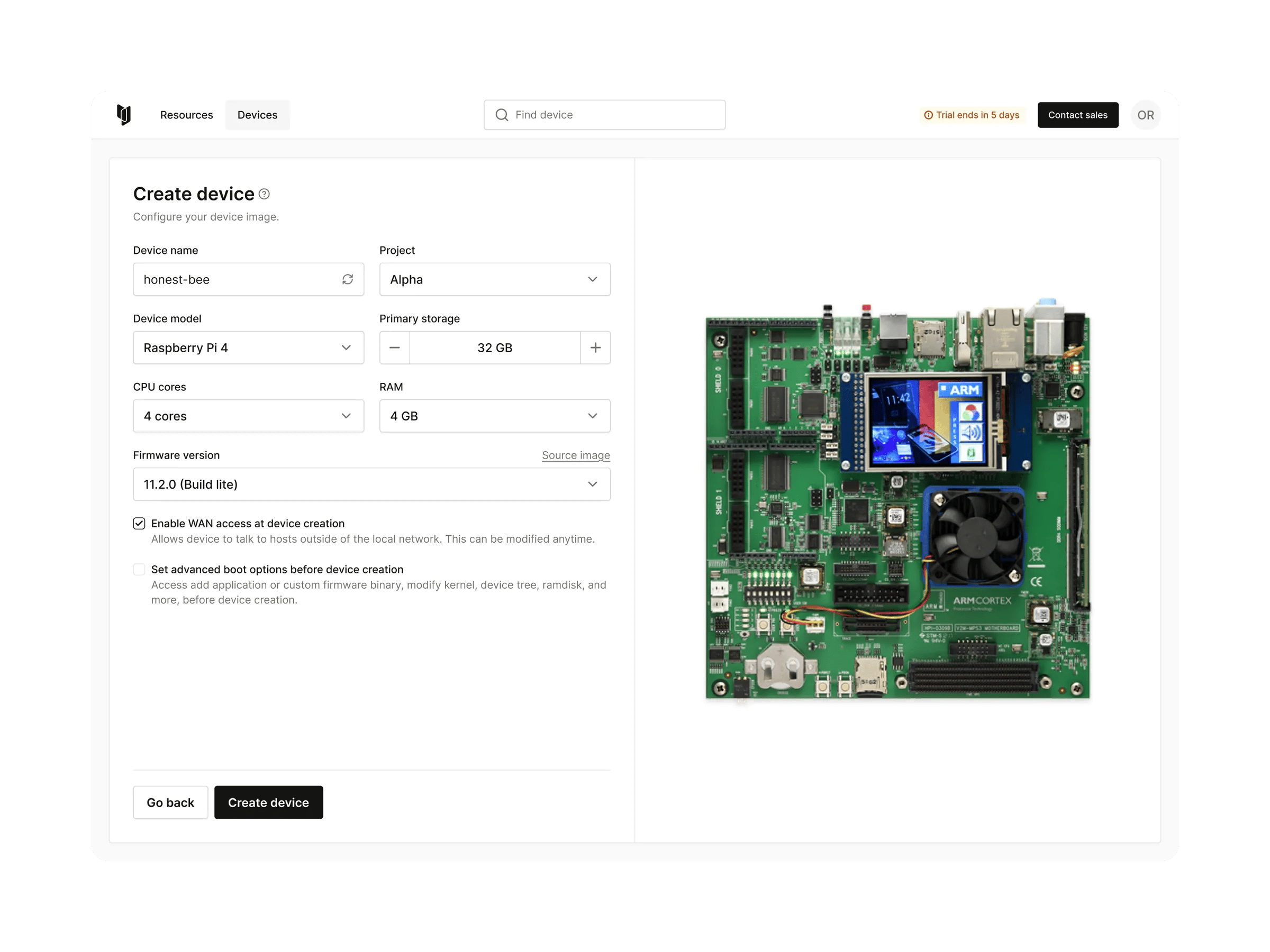Click the Device name field honest-bee
The width and height of the screenshot is (1270, 952).
tap(249, 279)
